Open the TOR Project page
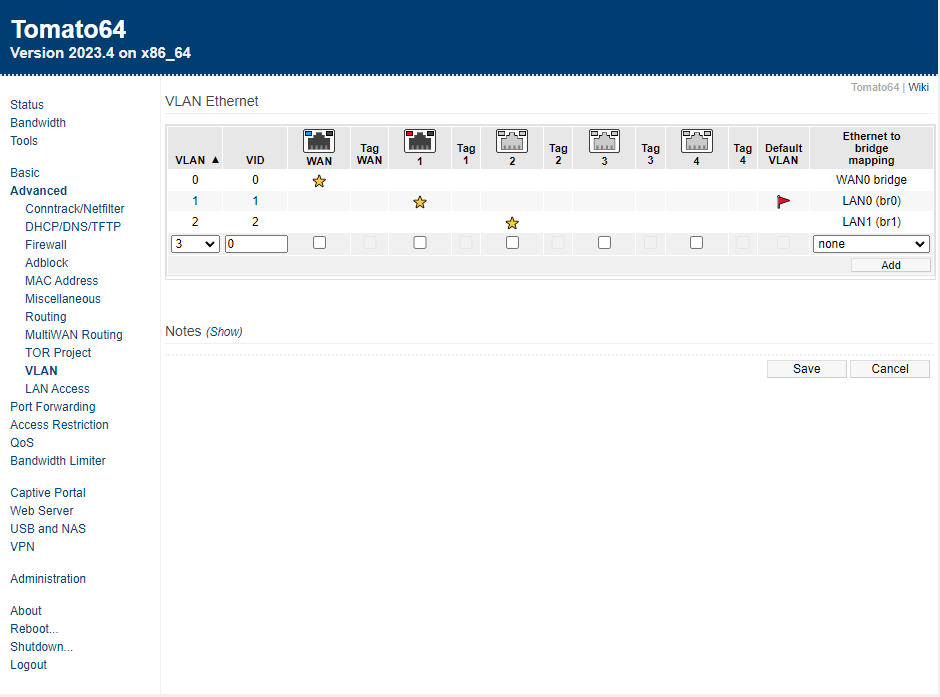This screenshot has width=940, height=697. pos(58,353)
